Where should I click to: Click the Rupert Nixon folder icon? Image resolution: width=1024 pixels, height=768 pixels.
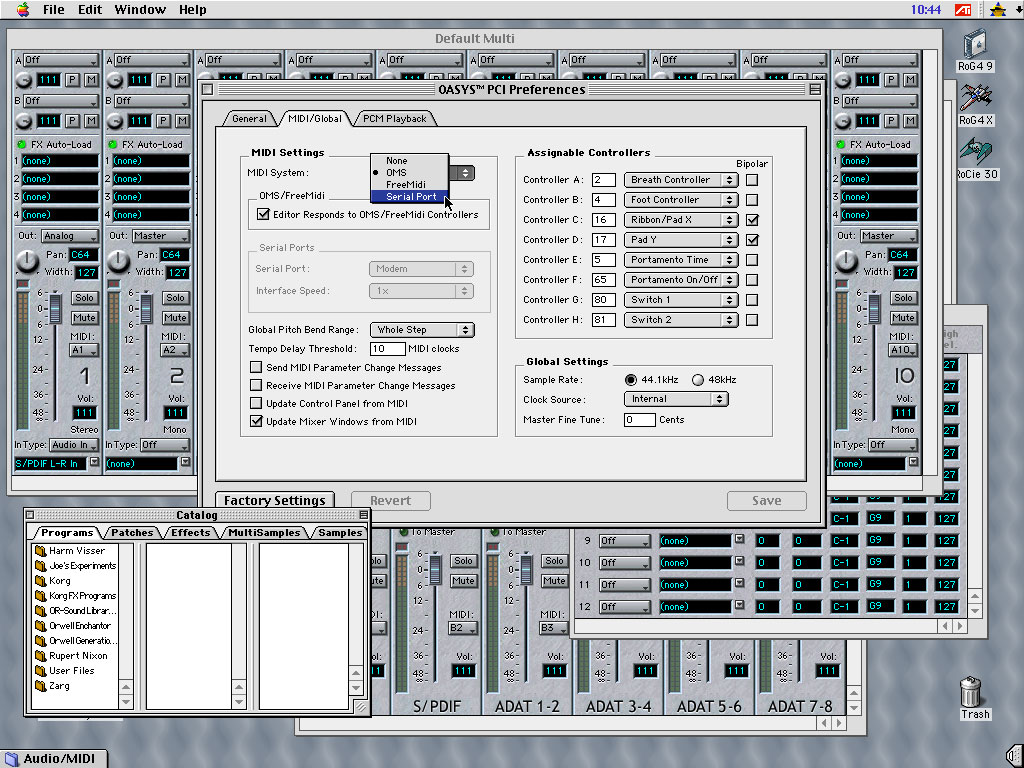pos(40,656)
